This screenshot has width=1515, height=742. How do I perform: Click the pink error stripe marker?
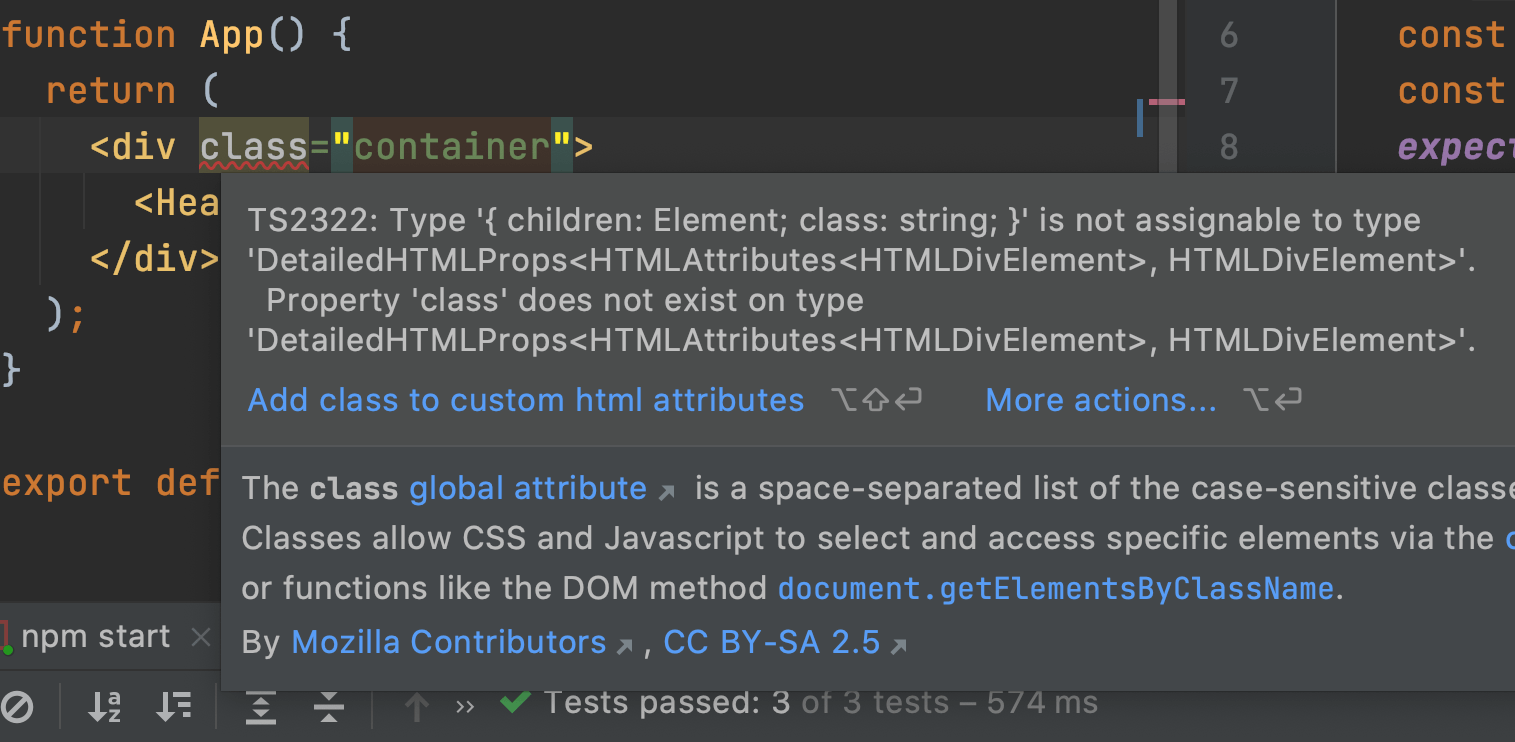click(x=1166, y=102)
